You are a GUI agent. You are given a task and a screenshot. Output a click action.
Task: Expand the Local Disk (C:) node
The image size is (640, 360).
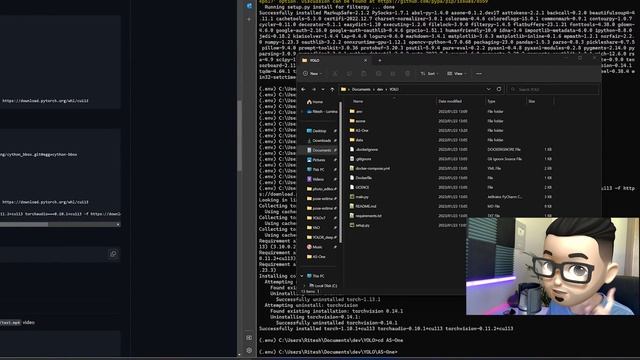(x=304, y=285)
